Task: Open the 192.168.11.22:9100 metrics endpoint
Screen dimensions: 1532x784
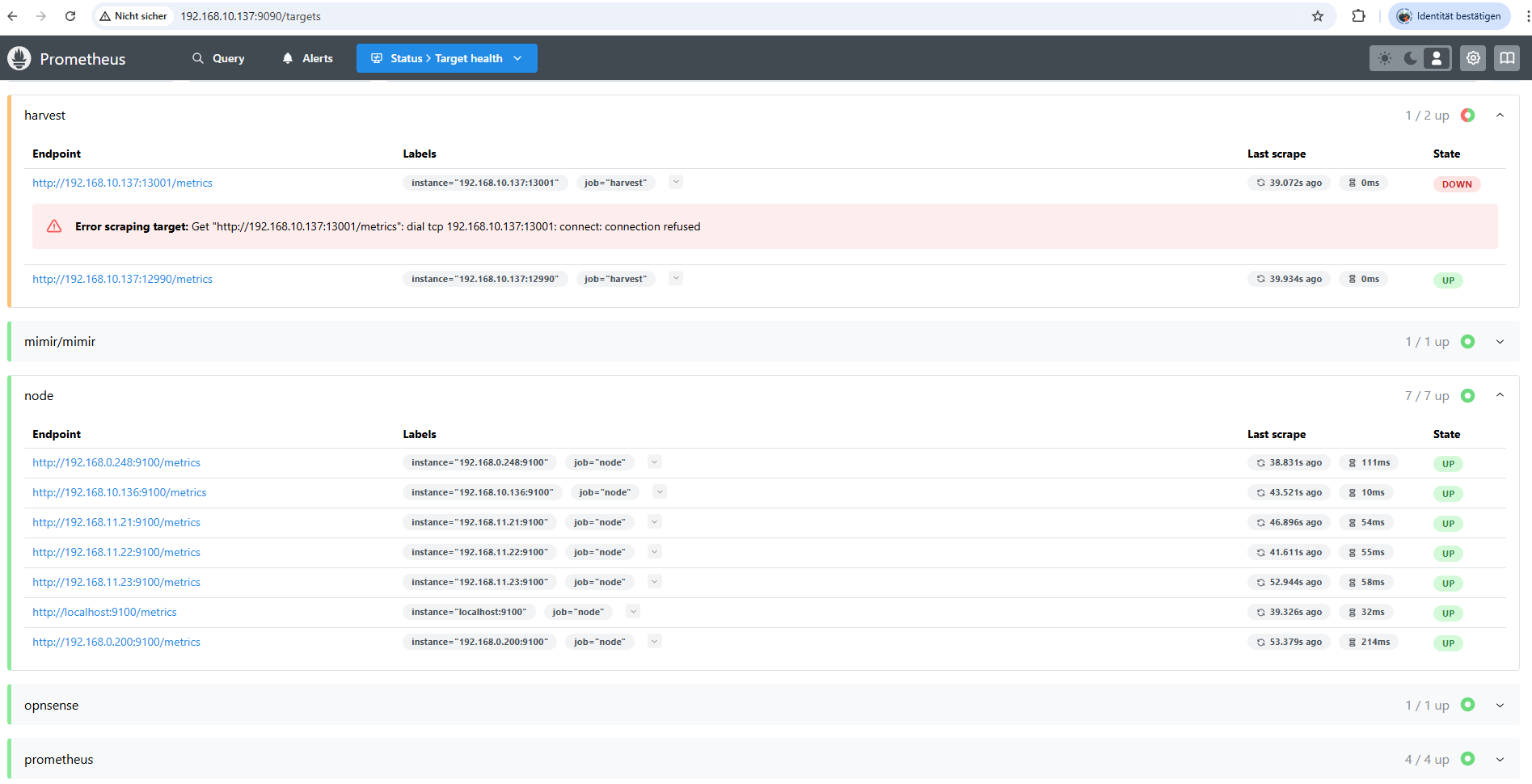Action: (116, 553)
